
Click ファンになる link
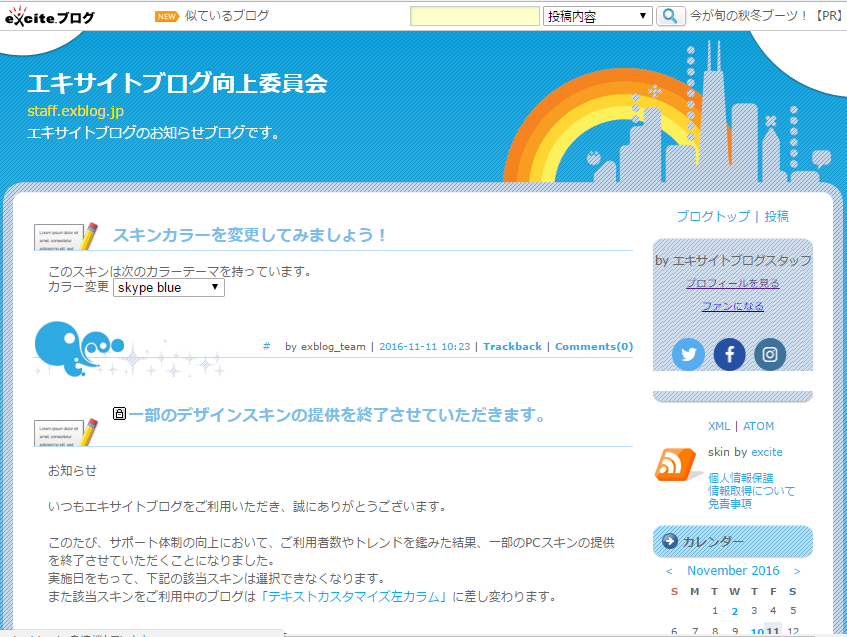[732, 306]
